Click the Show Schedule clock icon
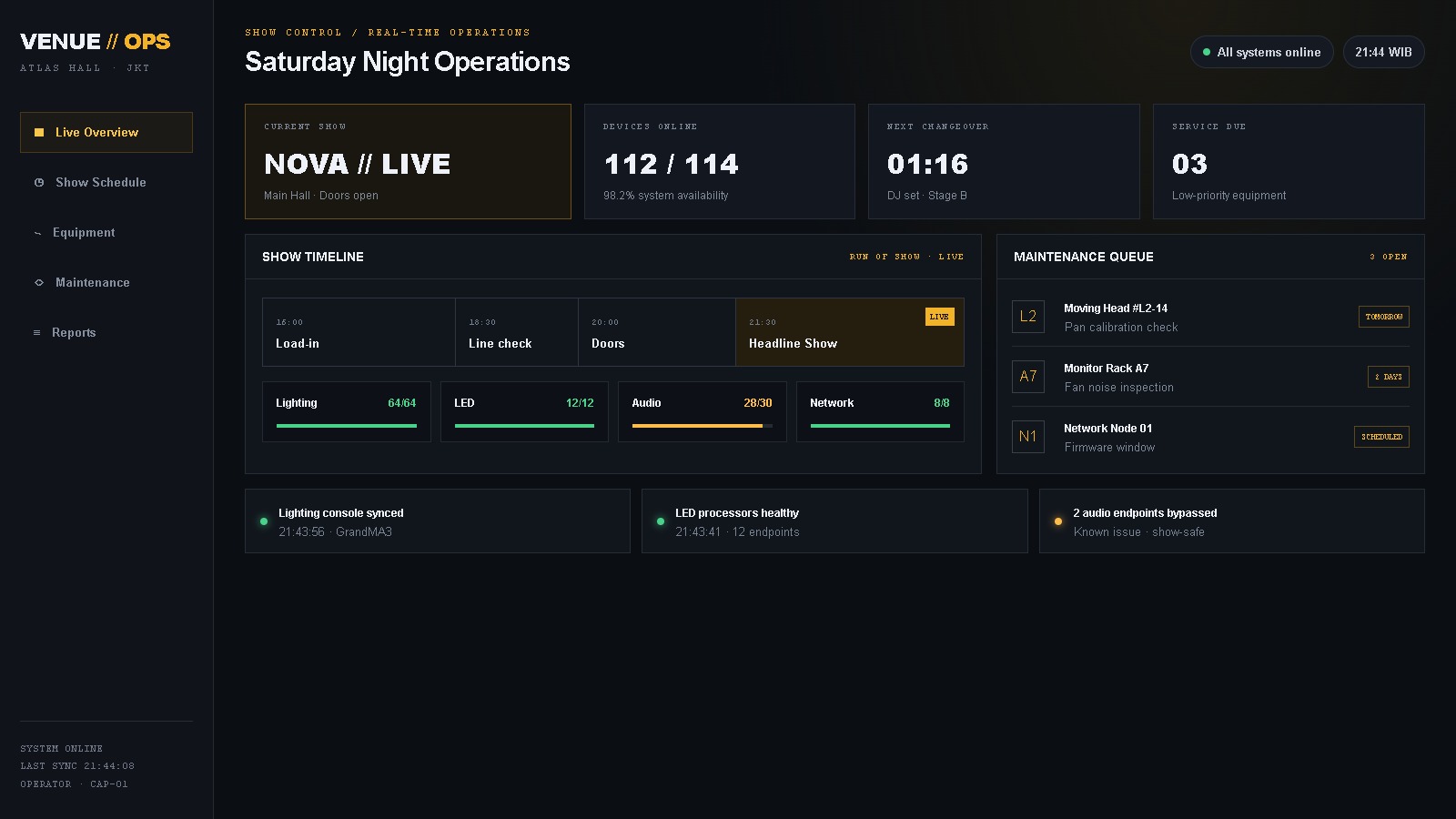This screenshot has height=819, width=1456. (39, 182)
